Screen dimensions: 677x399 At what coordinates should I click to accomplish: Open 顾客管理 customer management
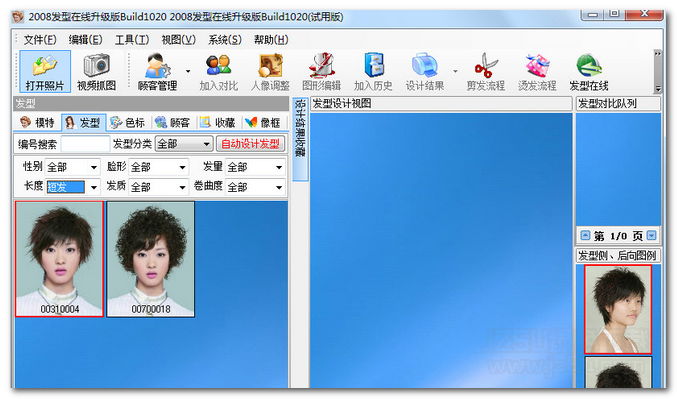pyautogui.click(x=157, y=71)
